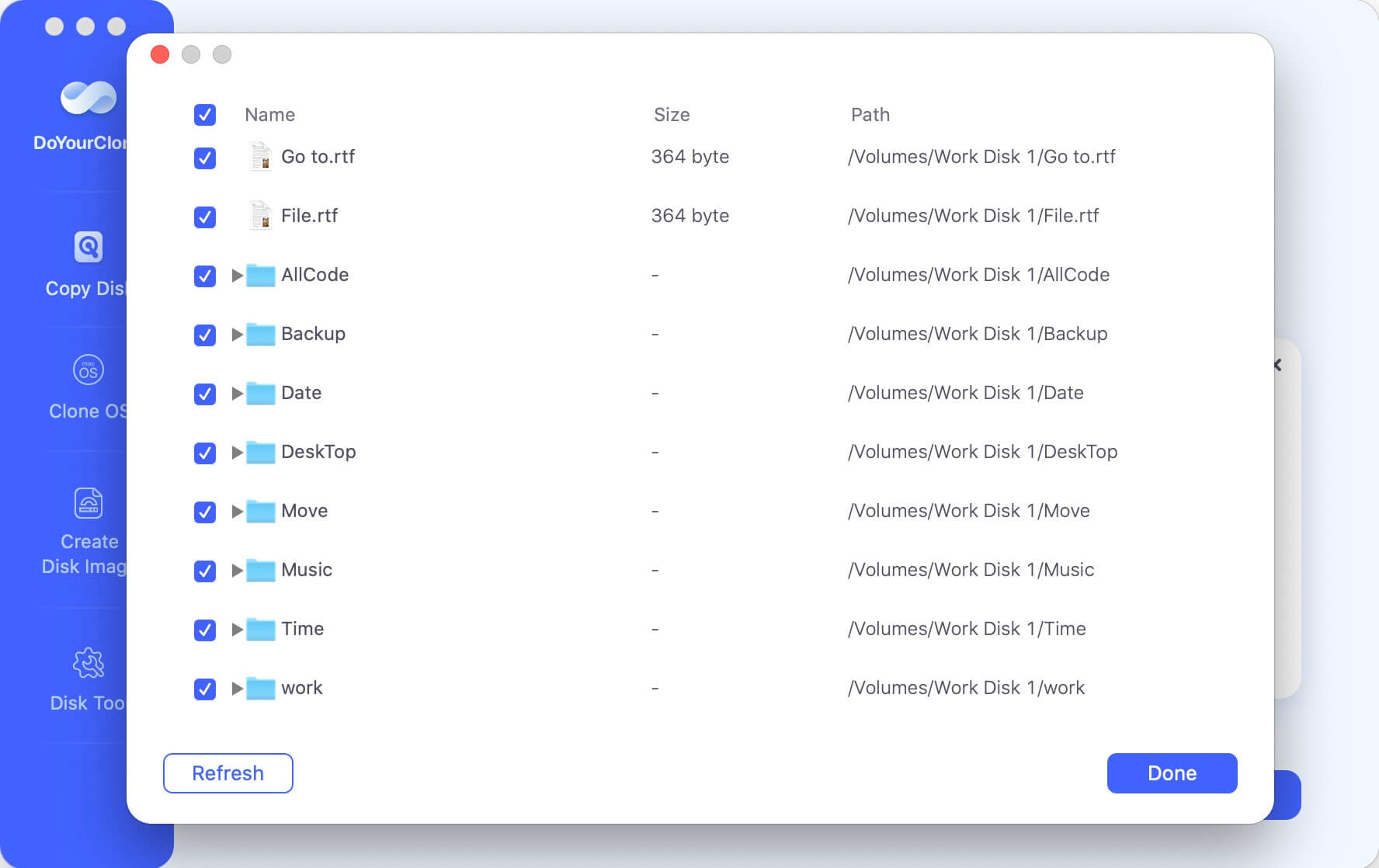
Task: Uncheck the work folder checkbox
Action: click(204, 689)
